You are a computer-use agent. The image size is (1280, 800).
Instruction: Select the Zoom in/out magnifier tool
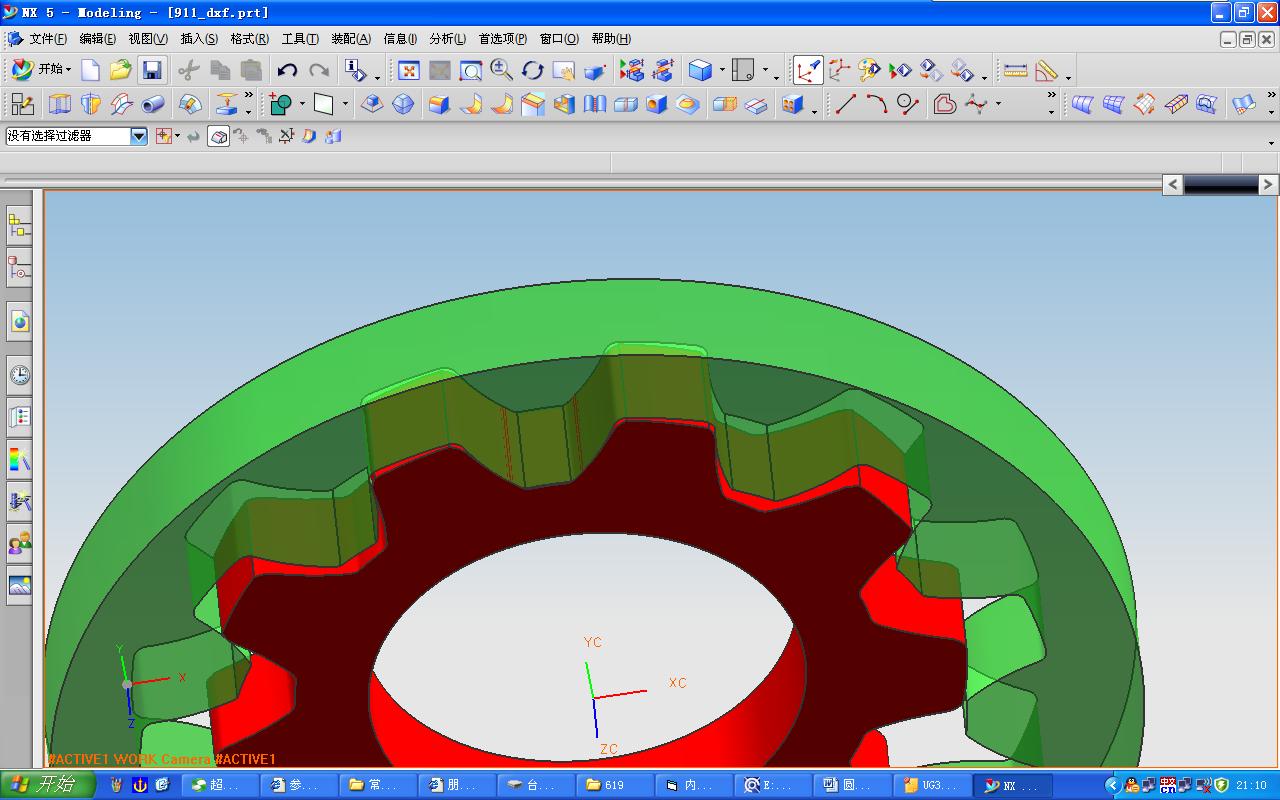(502, 70)
